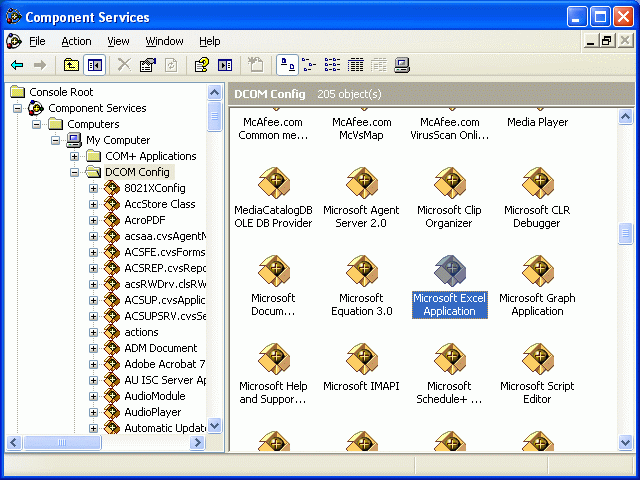The height and width of the screenshot is (480, 640).
Task: Click the Back arrow toolbar button
Action: (17, 65)
